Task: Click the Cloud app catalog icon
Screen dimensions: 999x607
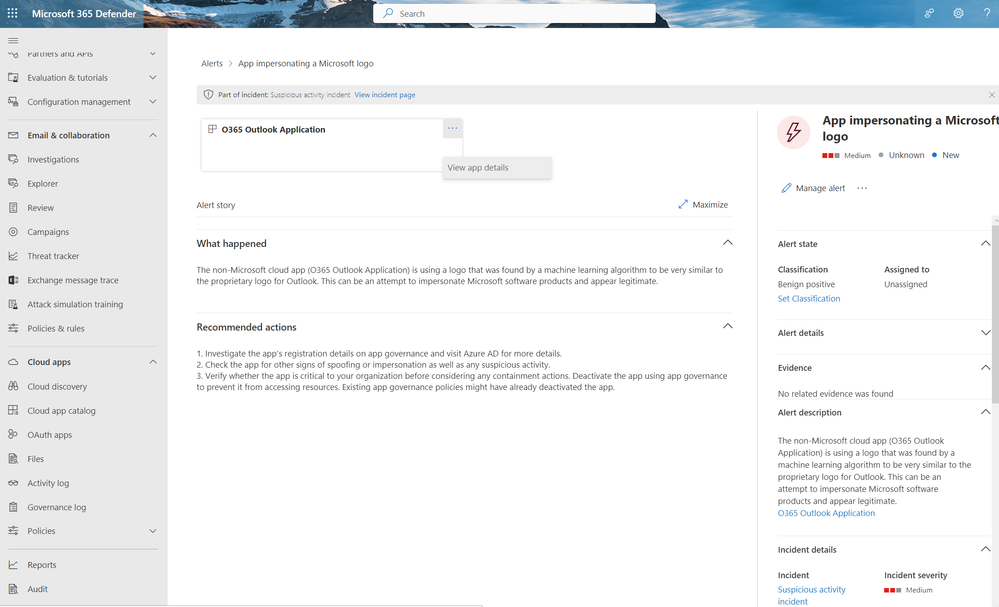Action: point(13,411)
